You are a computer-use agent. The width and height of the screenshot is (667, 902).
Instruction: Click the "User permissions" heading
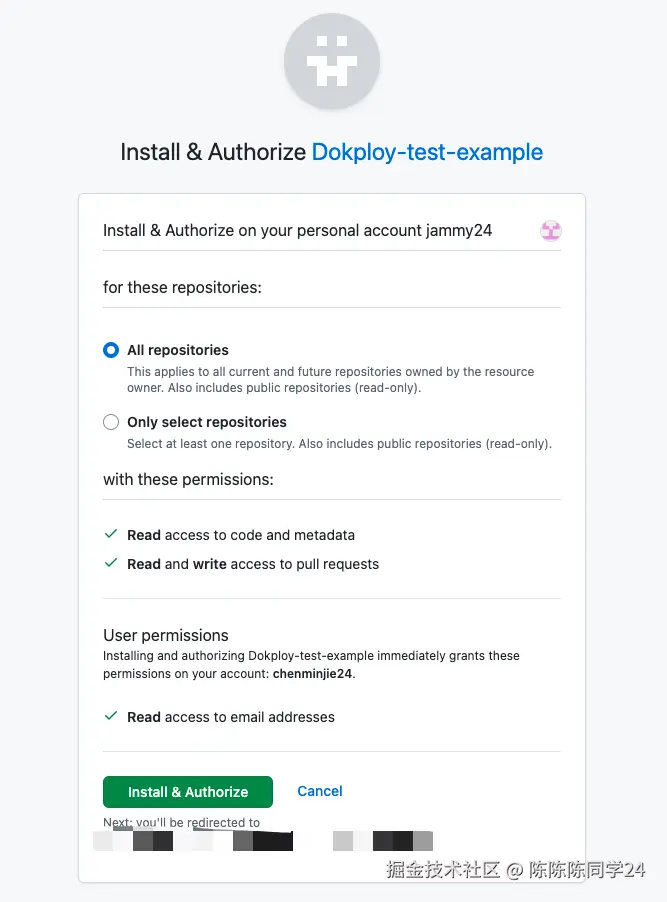click(166, 635)
